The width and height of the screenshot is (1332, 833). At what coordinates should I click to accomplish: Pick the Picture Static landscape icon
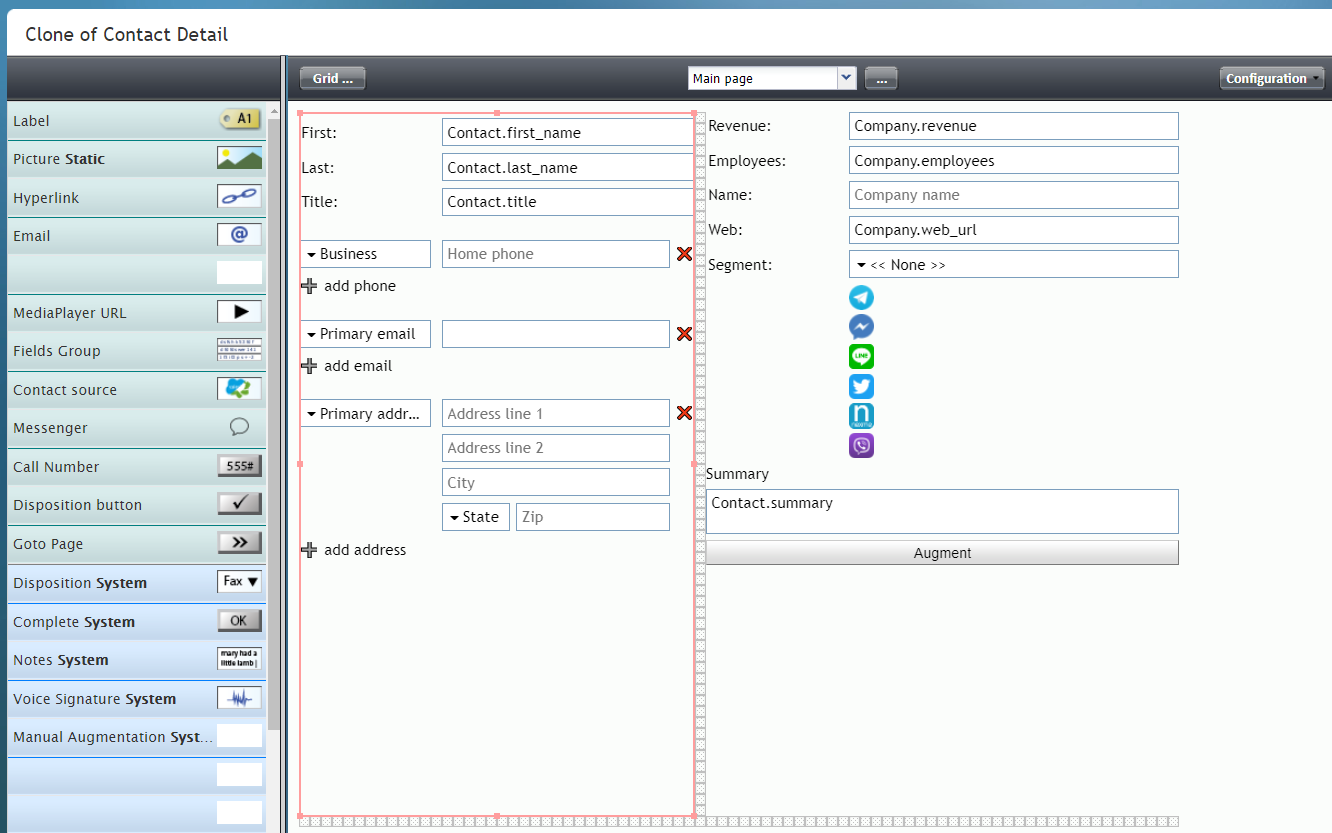[x=240, y=158]
